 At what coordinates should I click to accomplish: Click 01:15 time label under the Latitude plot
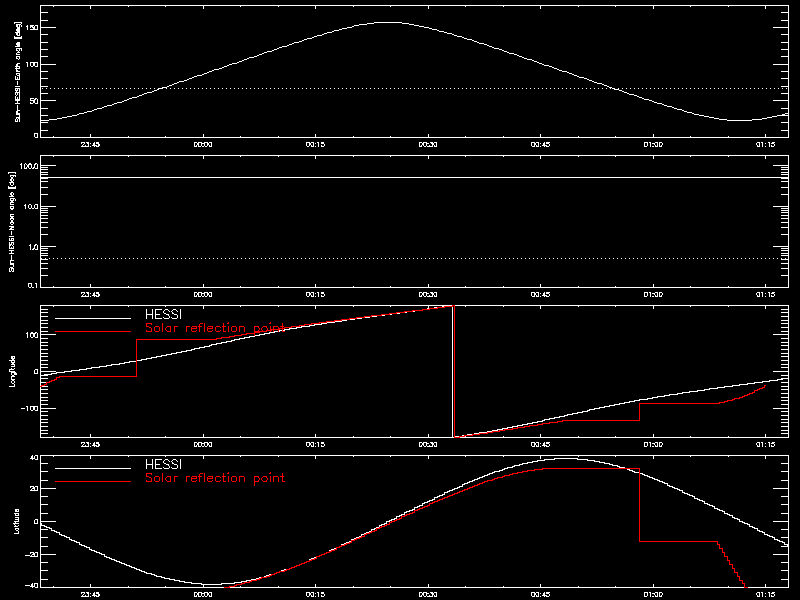point(765,594)
